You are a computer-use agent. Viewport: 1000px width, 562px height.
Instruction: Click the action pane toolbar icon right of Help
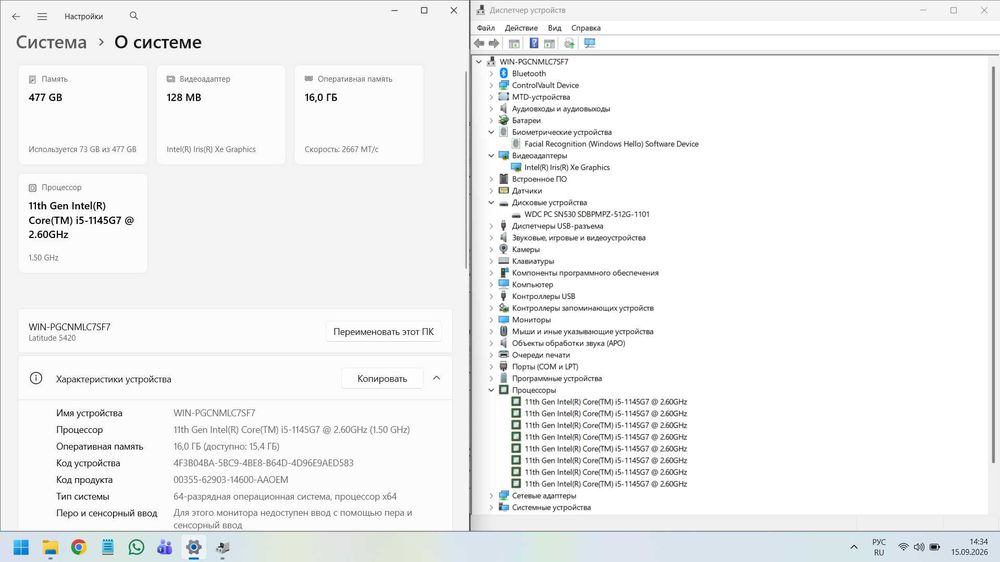[549, 43]
